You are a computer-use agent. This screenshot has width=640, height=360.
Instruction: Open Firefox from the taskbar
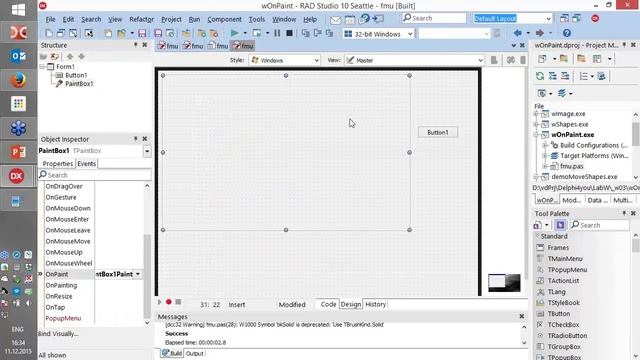[x=18, y=80]
